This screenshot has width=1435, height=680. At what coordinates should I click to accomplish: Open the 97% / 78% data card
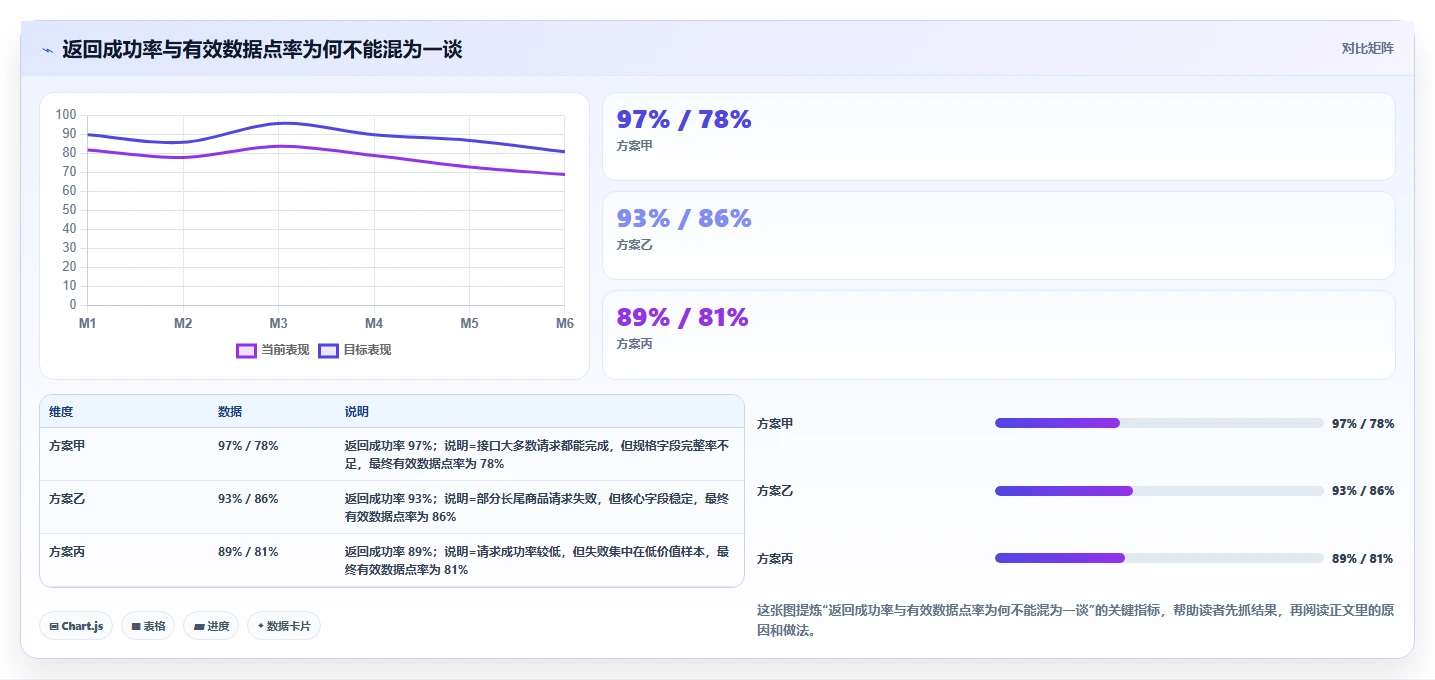click(998, 137)
